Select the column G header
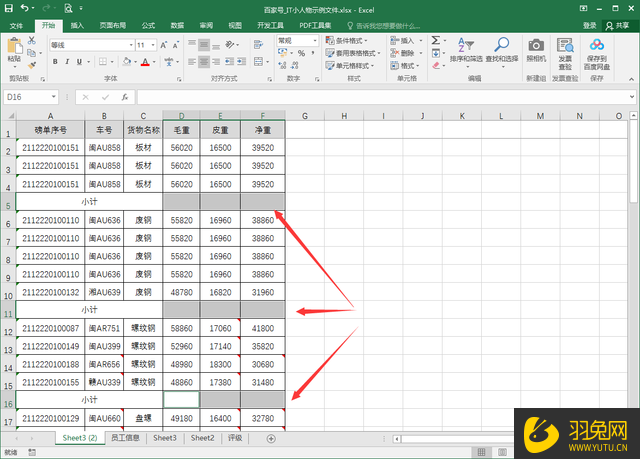 [x=305, y=116]
